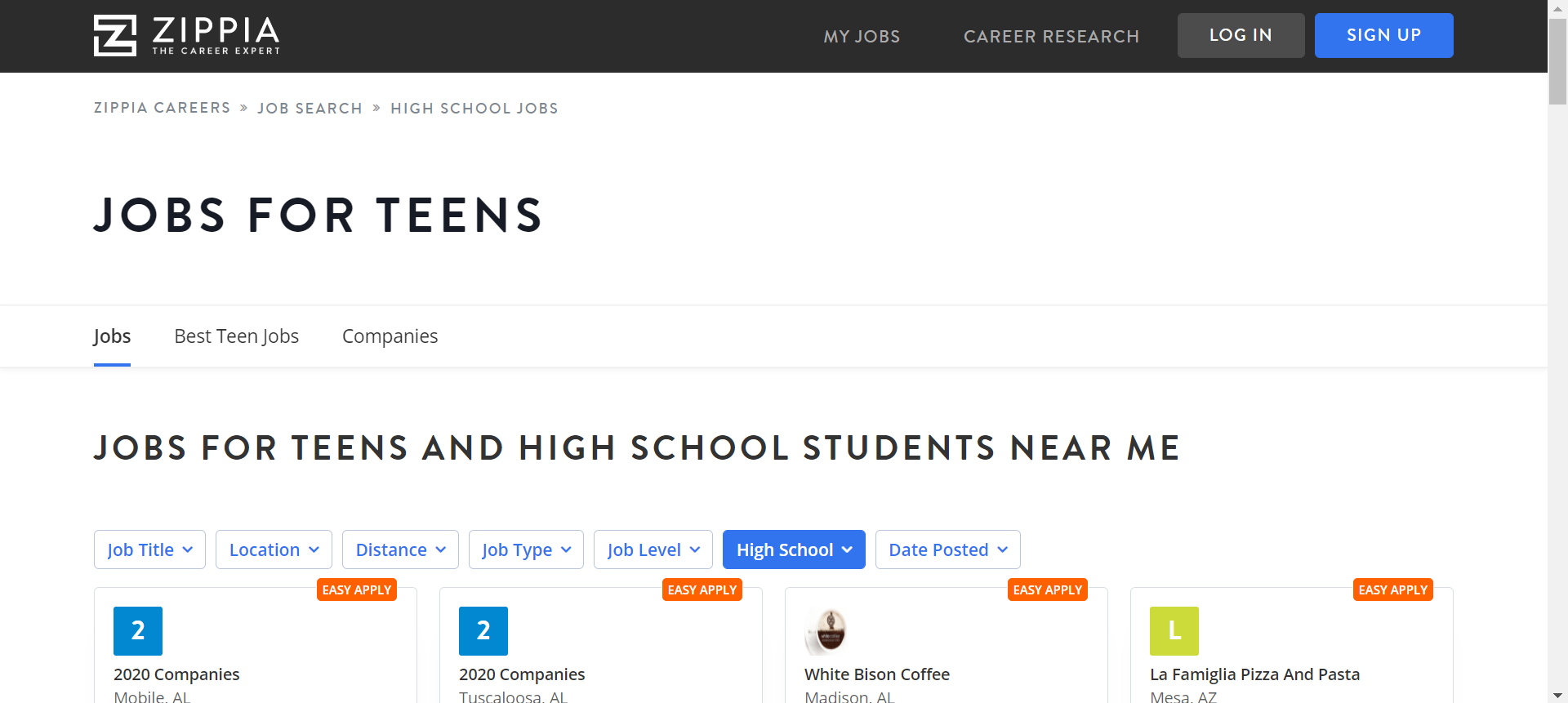Switch to the Jobs tab
The height and width of the screenshot is (703, 1568).
coord(112,336)
